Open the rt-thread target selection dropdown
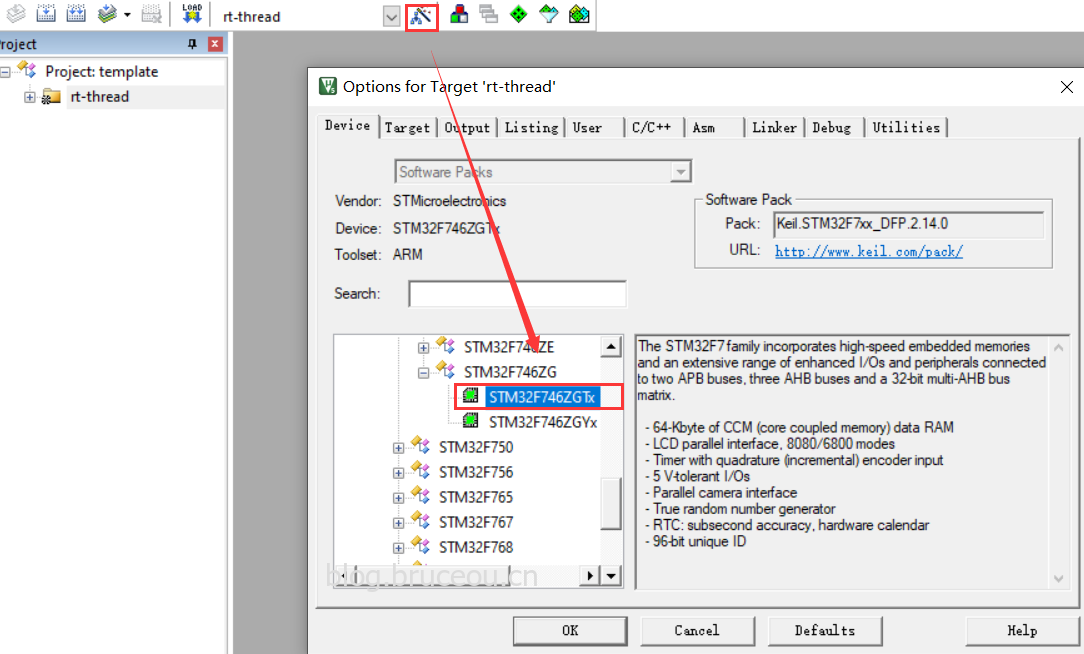 (392, 17)
